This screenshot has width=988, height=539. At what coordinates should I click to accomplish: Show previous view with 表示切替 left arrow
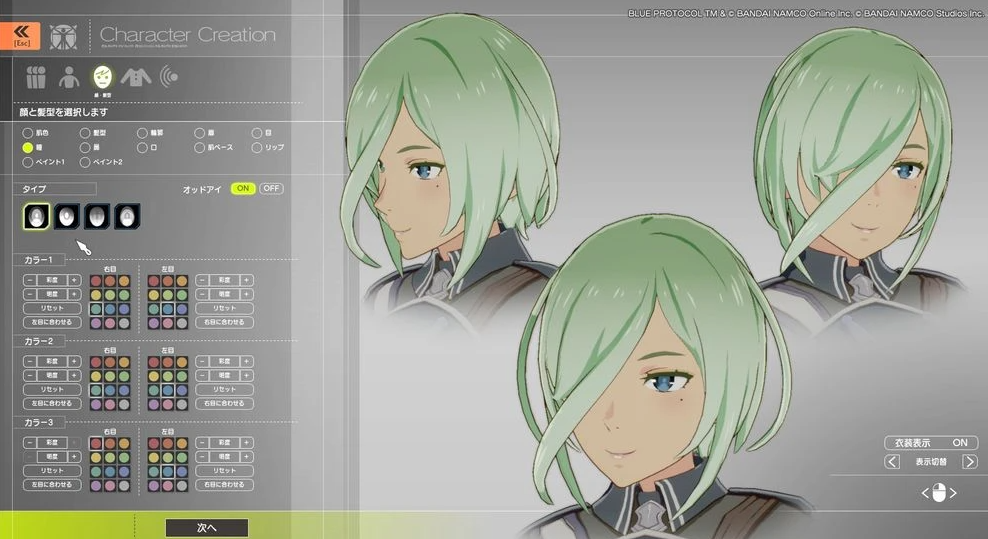[892, 461]
